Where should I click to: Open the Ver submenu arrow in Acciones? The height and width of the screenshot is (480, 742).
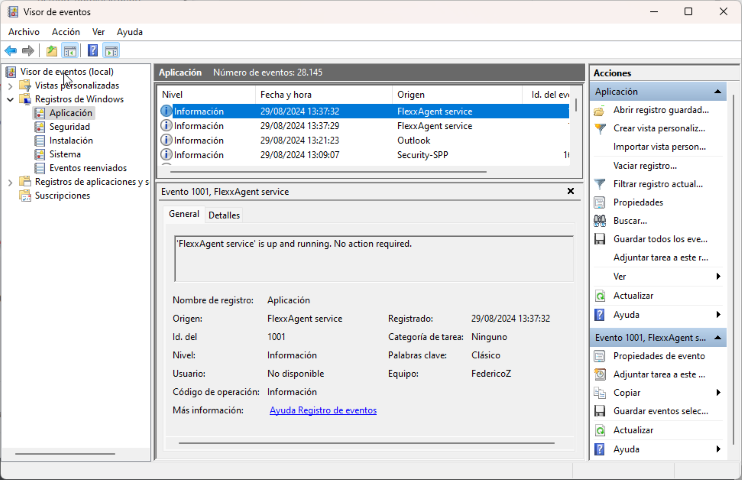tap(718, 276)
